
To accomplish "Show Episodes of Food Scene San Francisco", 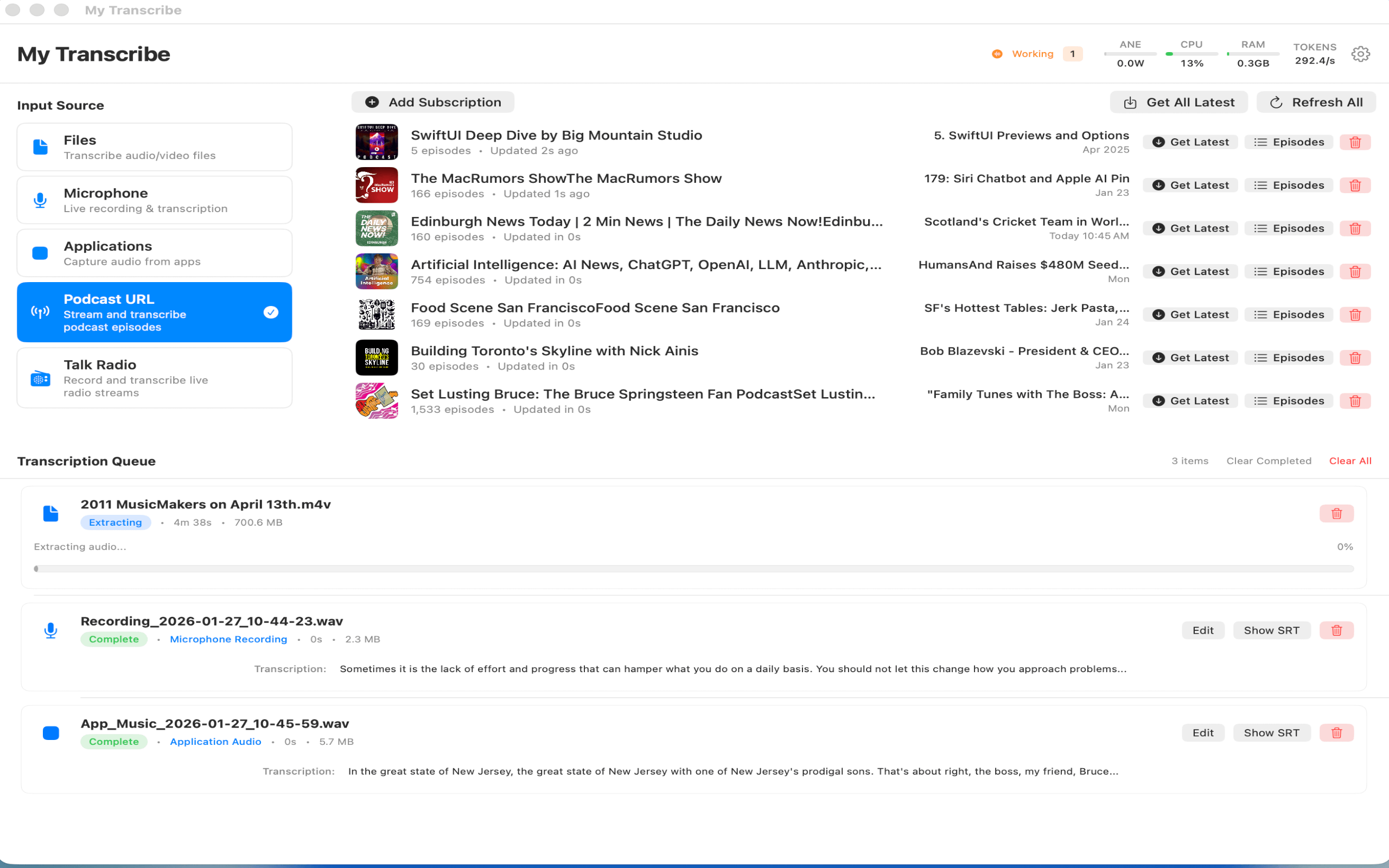I will click(1289, 314).
